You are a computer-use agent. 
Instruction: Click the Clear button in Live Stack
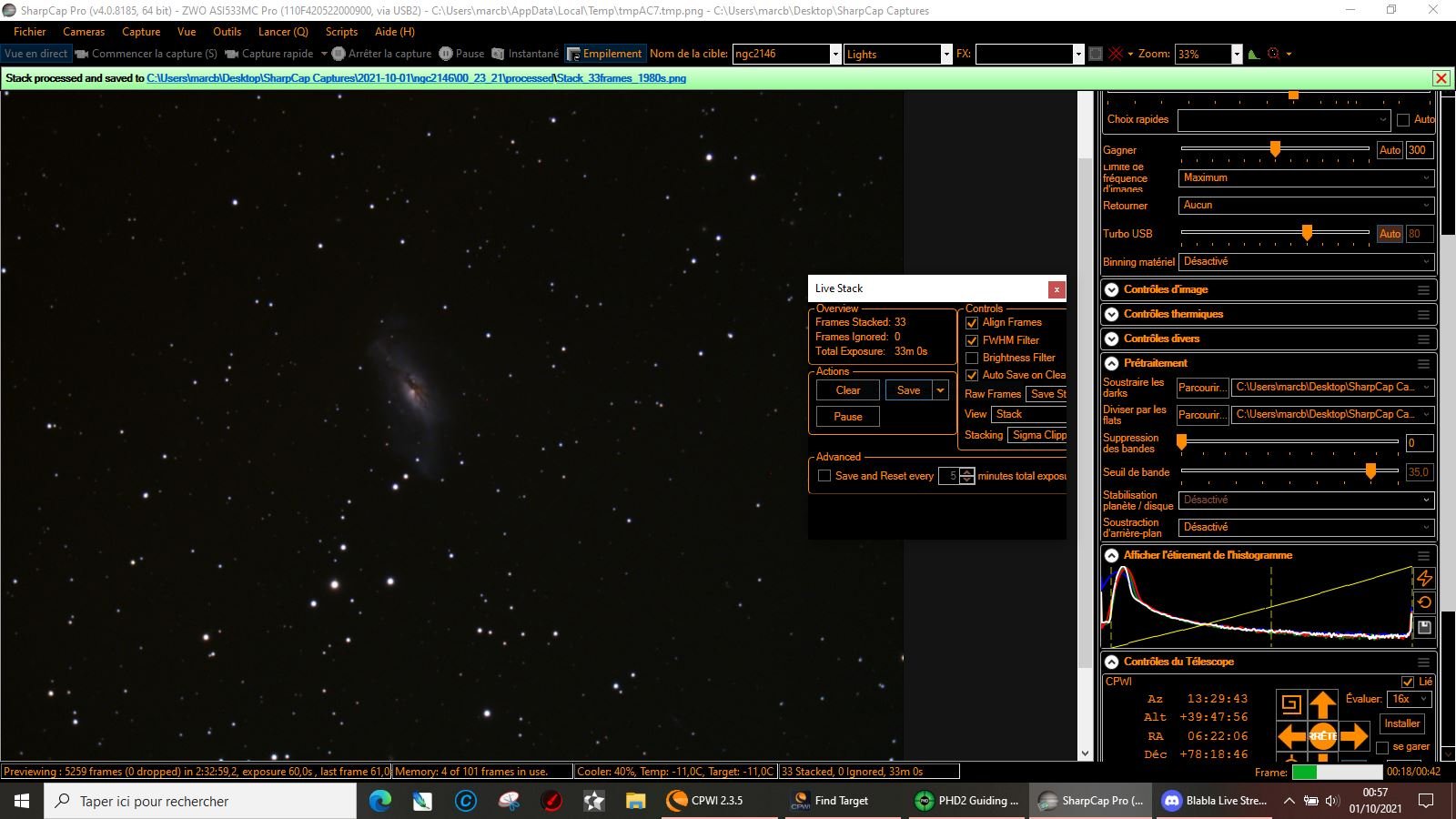click(847, 390)
